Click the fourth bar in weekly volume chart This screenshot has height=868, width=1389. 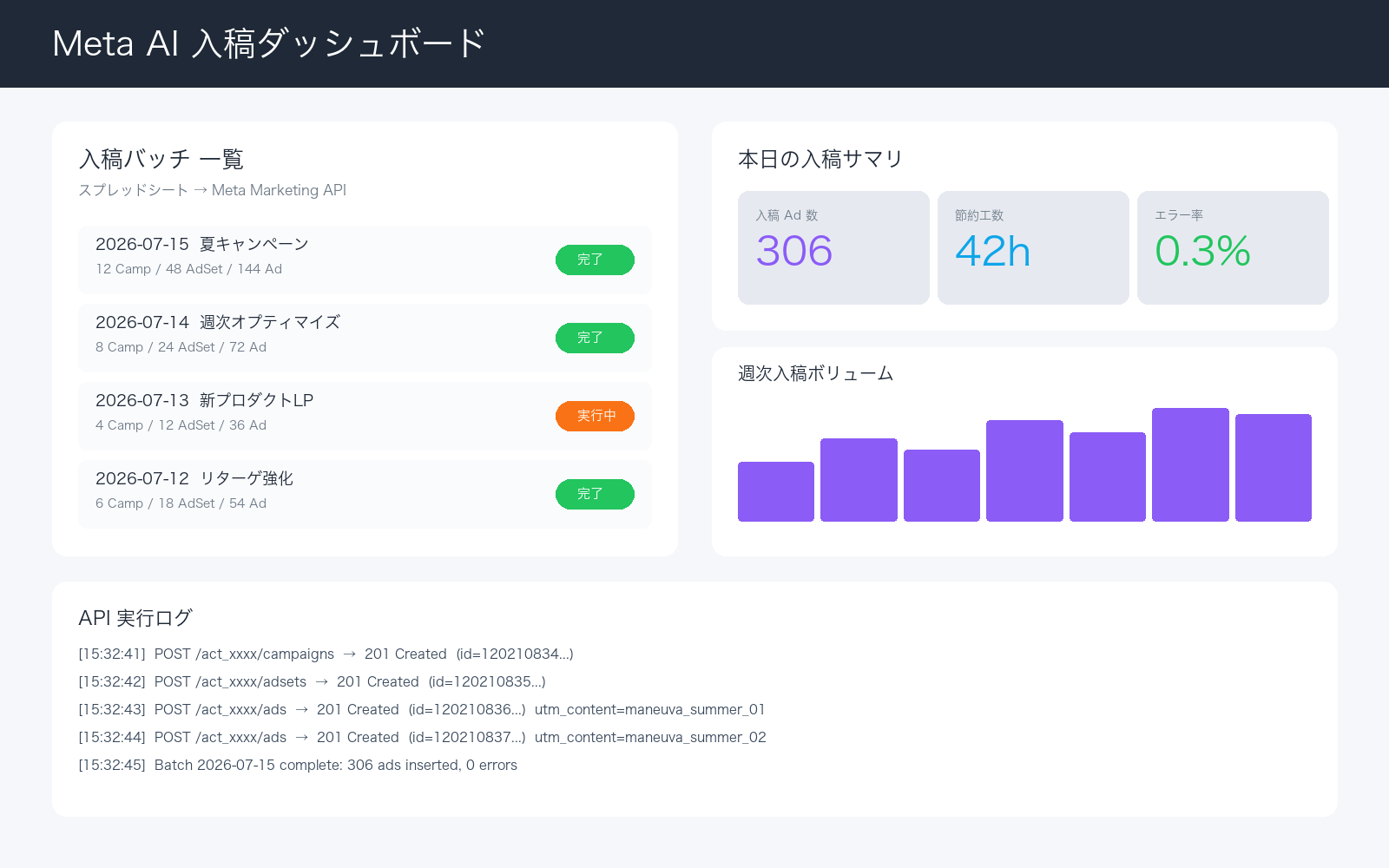coord(1024,470)
